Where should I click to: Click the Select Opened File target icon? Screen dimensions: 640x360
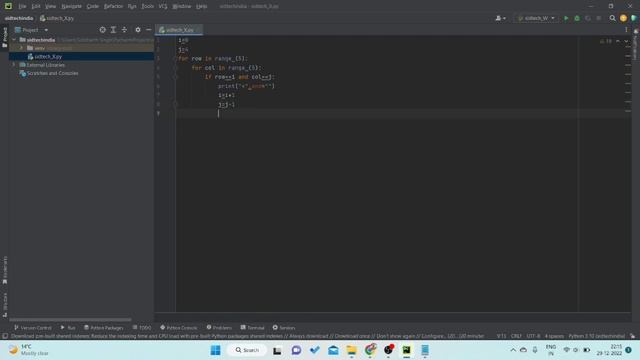point(102,30)
